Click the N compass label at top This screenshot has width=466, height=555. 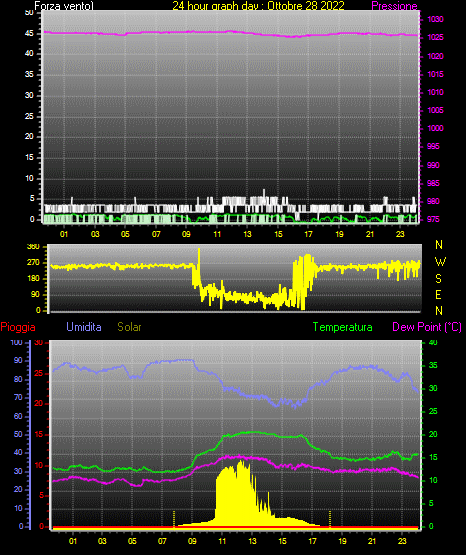point(439,245)
